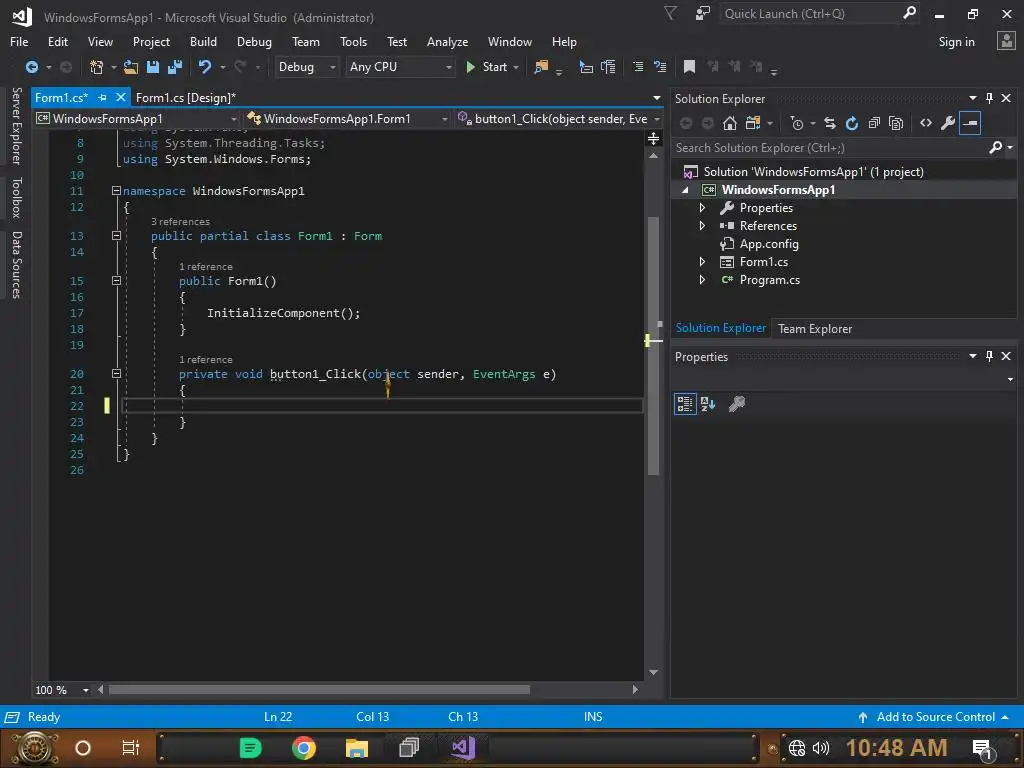Click the Quick Launch search box

click(x=812, y=14)
